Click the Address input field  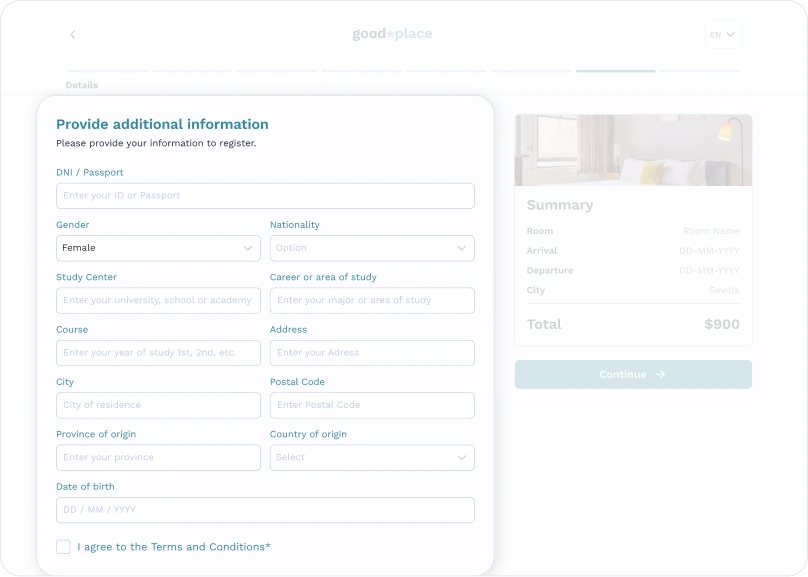(372, 353)
